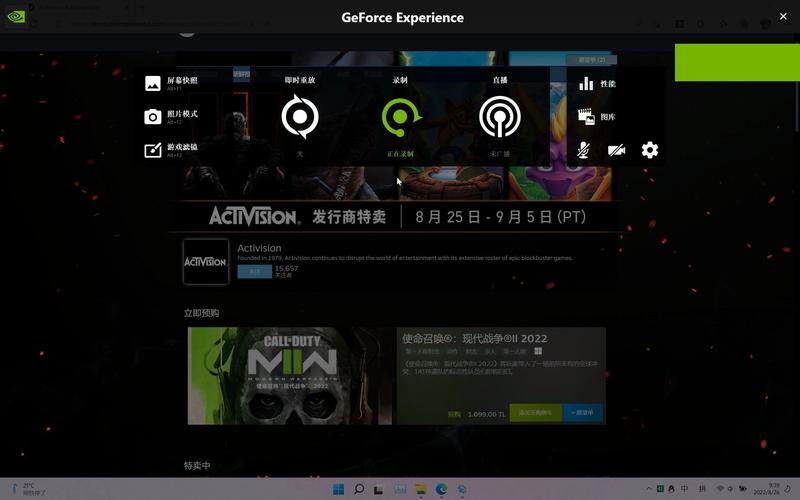Open the 性能 performance panel
This screenshot has height=500, width=800.
click(x=598, y=85)
